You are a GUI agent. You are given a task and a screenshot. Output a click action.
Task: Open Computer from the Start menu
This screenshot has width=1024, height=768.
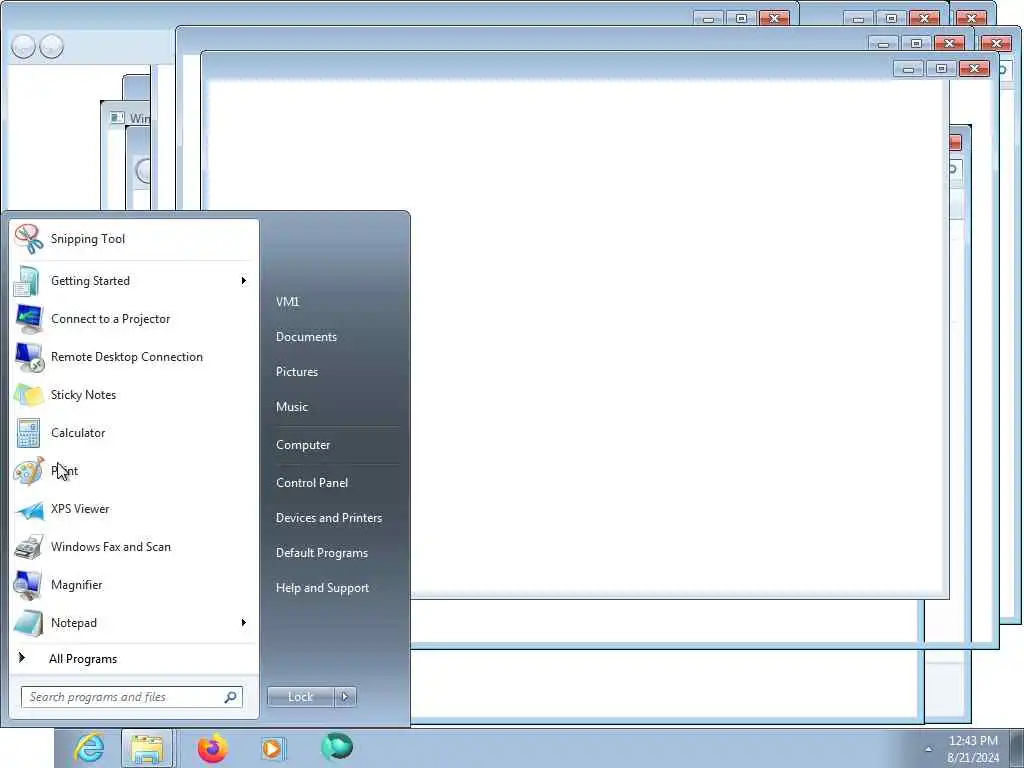pyautogui.click(x=303, y=445)
